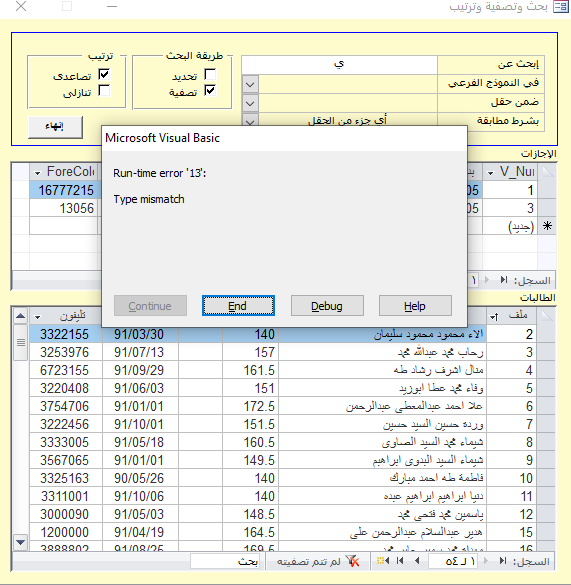The width and height of the screenshot is (571, 585).
Task: Jump to last record in students navigator
Action: (x=400, y=561)
